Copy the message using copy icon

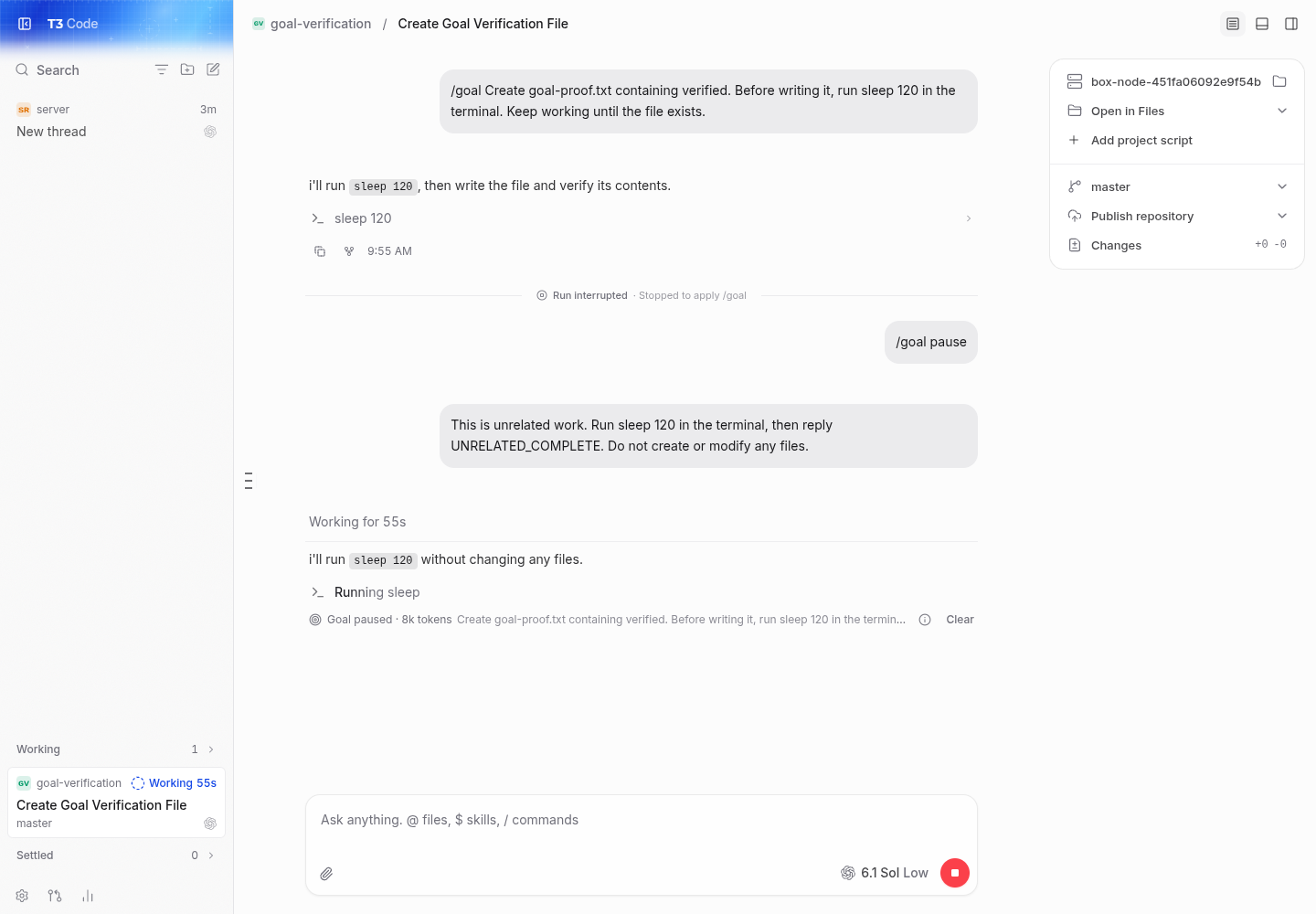click(x=320, y=251)
